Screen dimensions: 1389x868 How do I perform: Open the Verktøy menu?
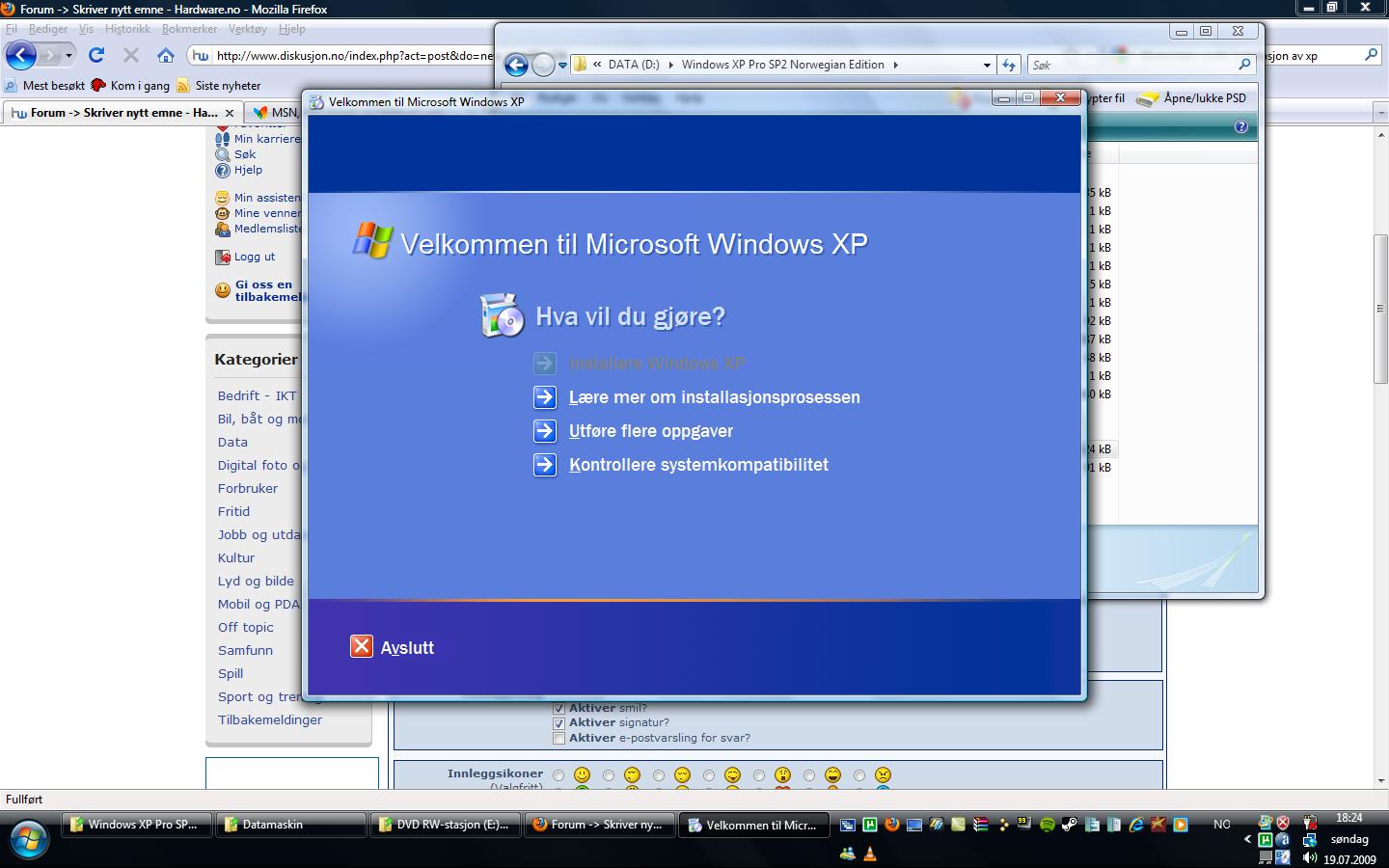coord(248,29)
